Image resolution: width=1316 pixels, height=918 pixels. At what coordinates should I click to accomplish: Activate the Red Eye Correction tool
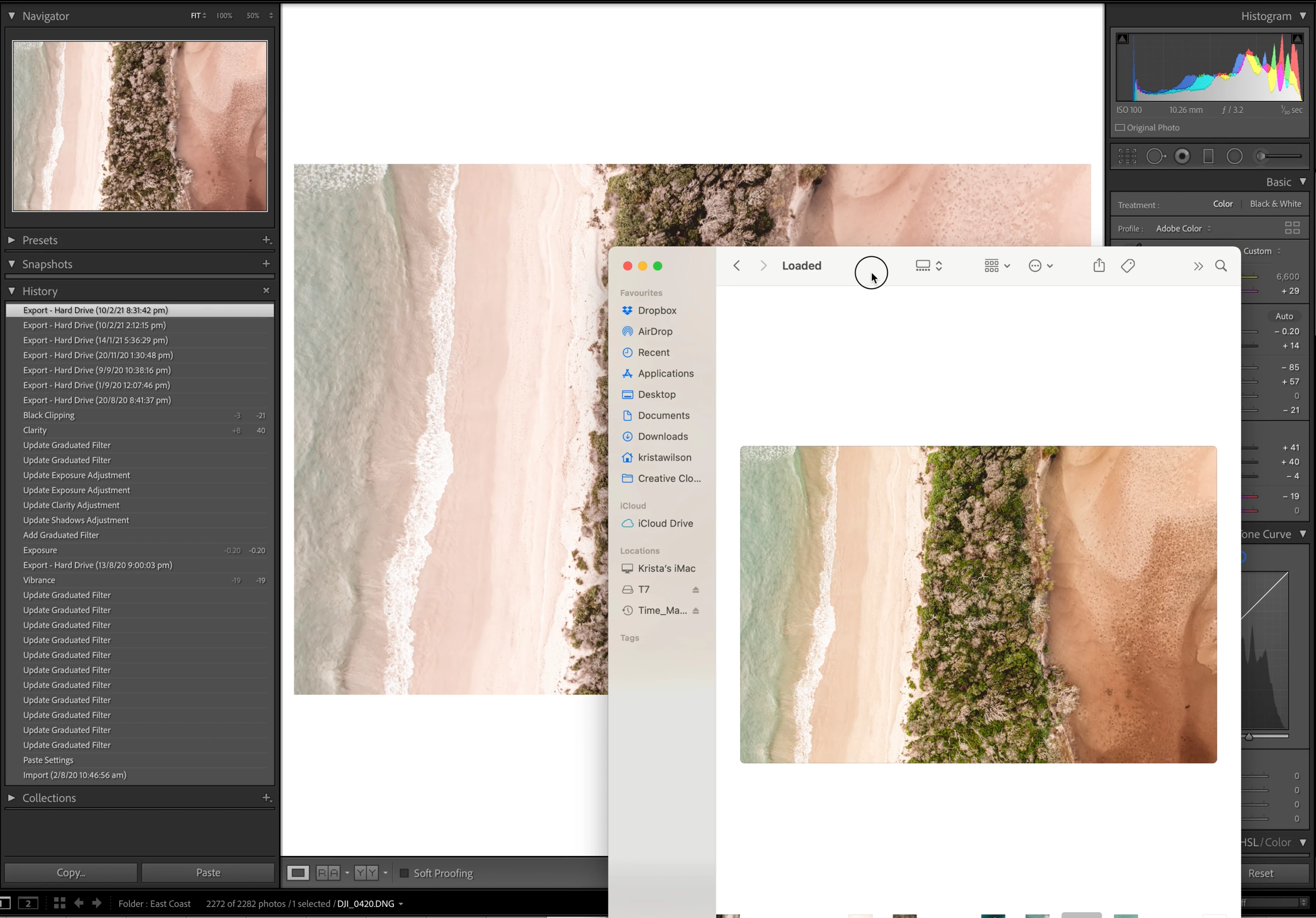(x=1182, y=156)
